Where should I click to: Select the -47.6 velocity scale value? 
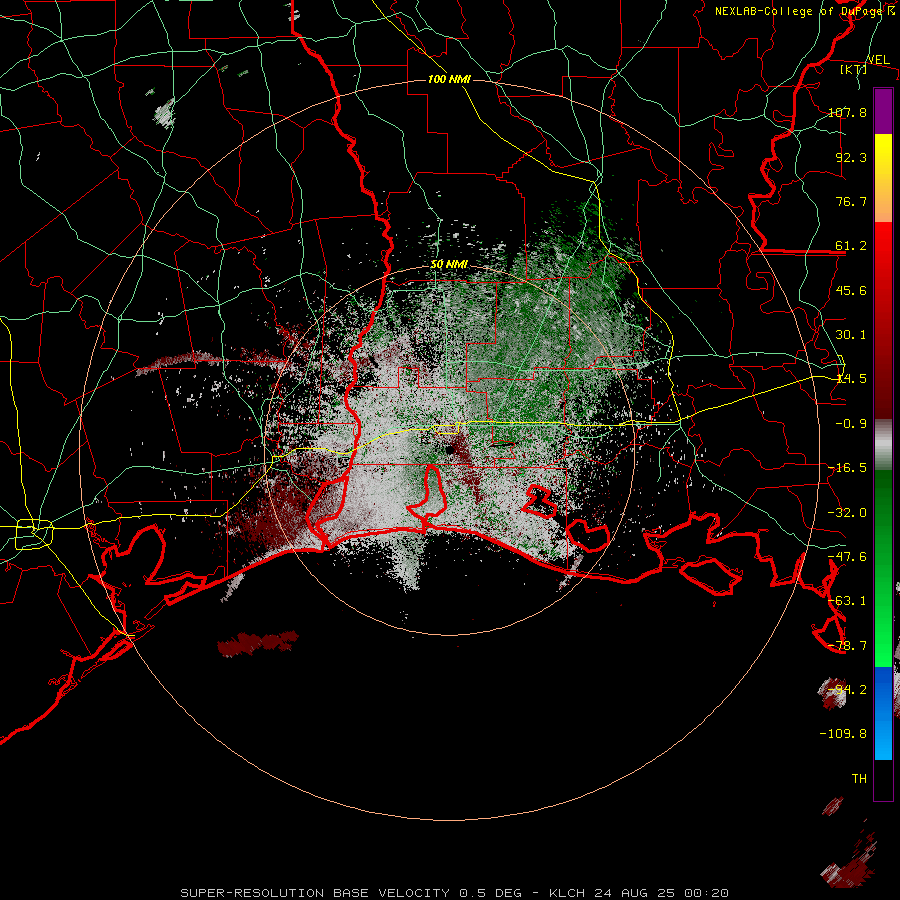tap(847, 557)
